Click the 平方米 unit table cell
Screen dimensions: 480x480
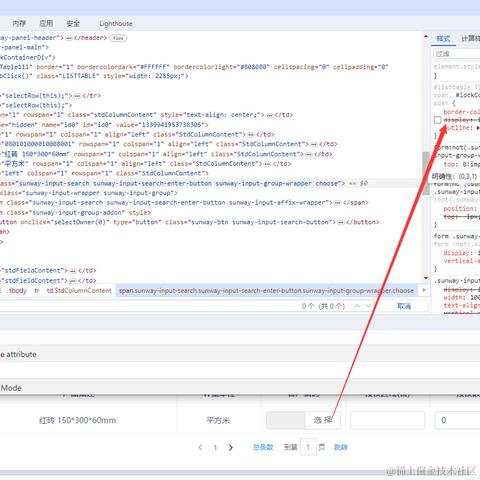[x=218, y=420]
